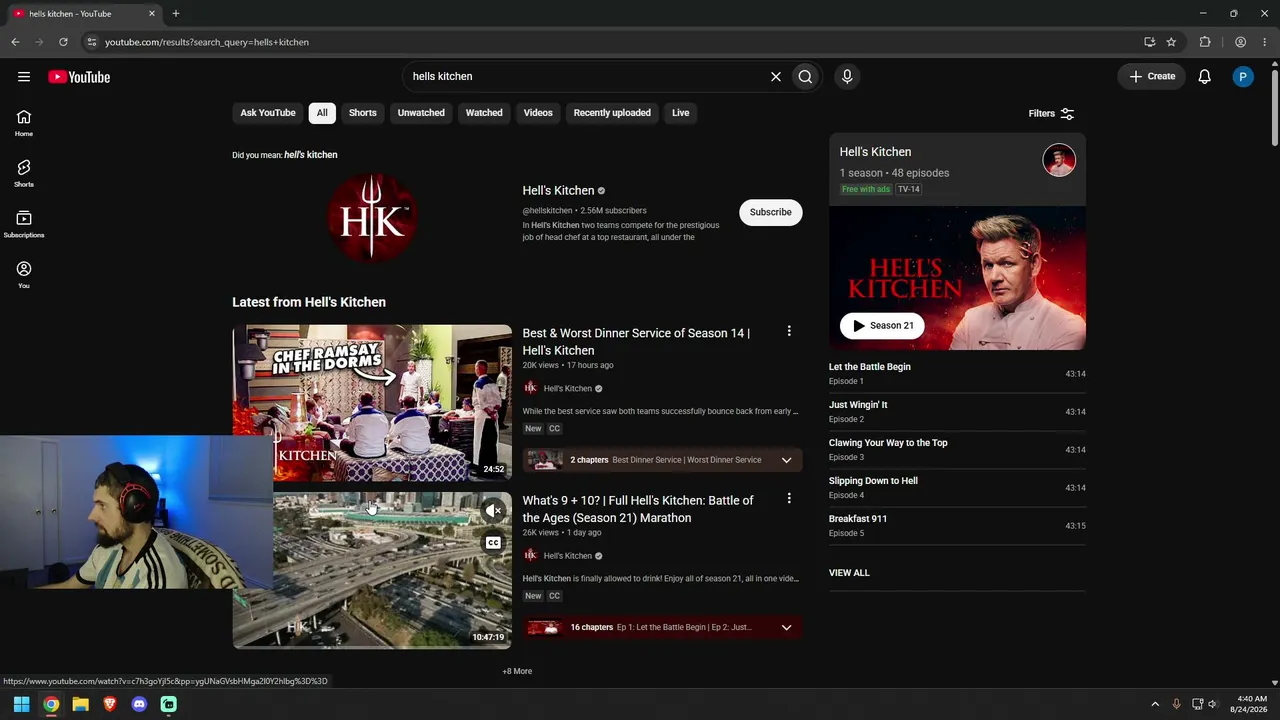The image size is (1280, 720).
Task: Open the Chrome extensions menu
Action: point(1205,42)
